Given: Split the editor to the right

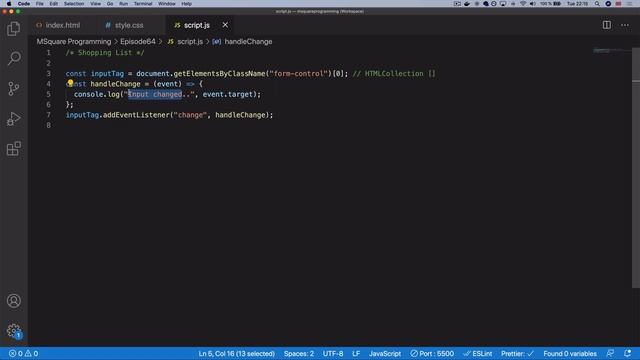Looking at the screenshot, I should tap(607, 25).
